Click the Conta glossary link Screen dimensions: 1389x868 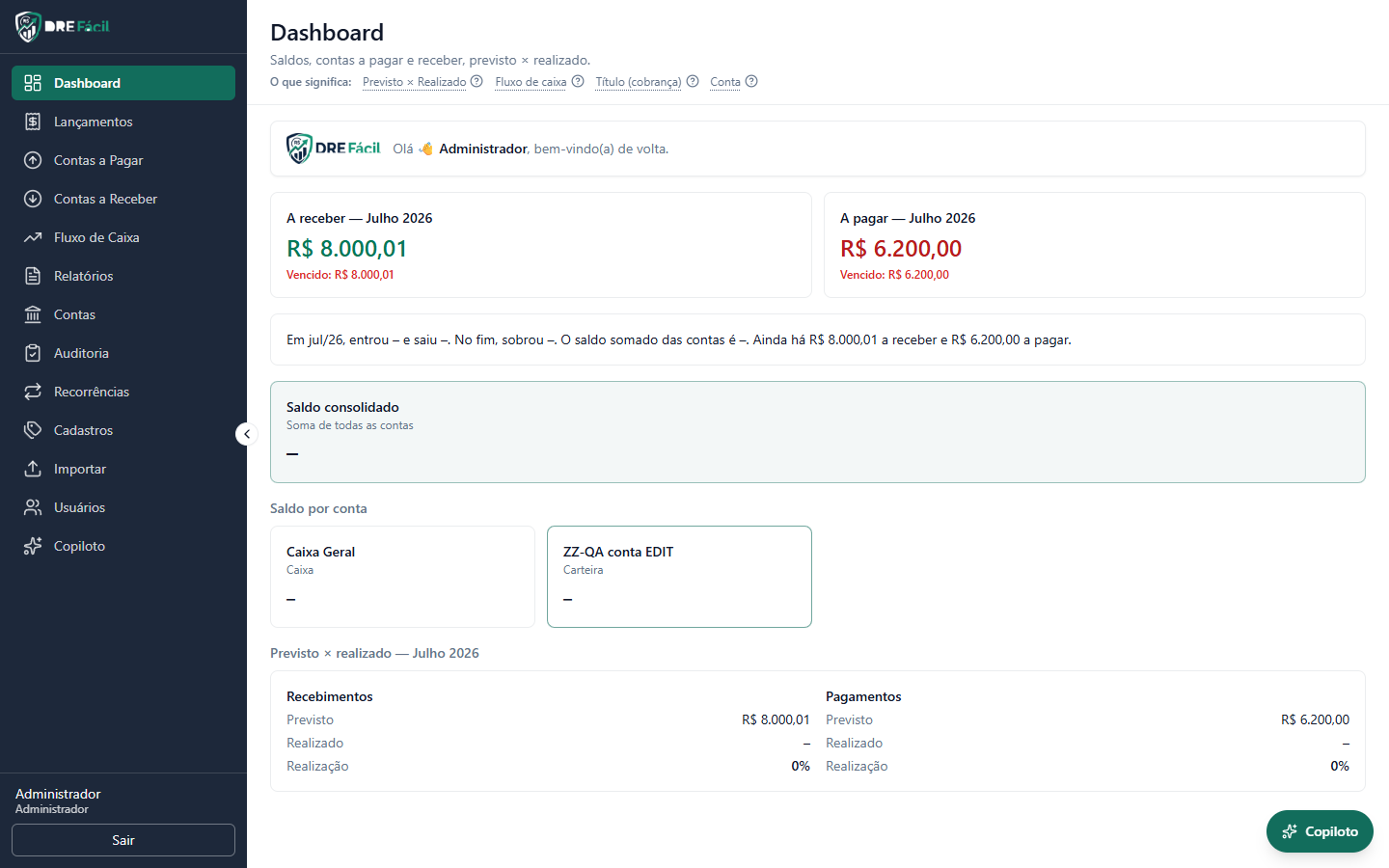tap(725, 82)
